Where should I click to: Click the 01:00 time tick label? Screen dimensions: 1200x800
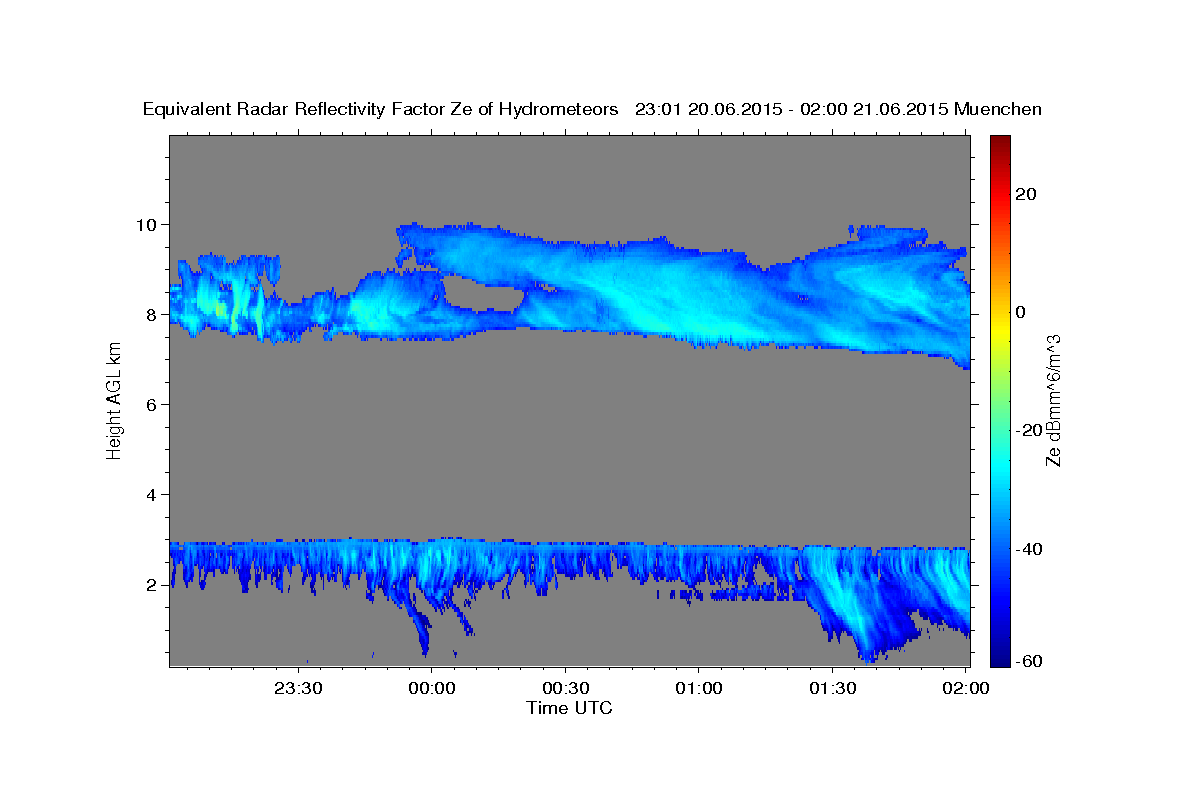(x=699, y=689)
